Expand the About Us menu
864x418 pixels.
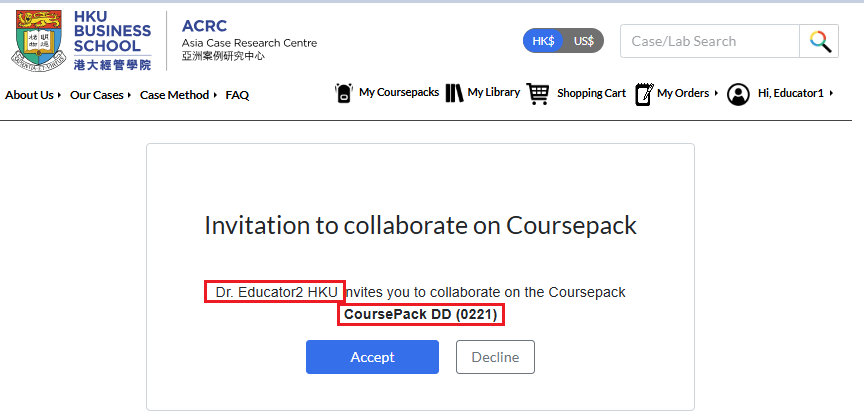click(33, 95)
